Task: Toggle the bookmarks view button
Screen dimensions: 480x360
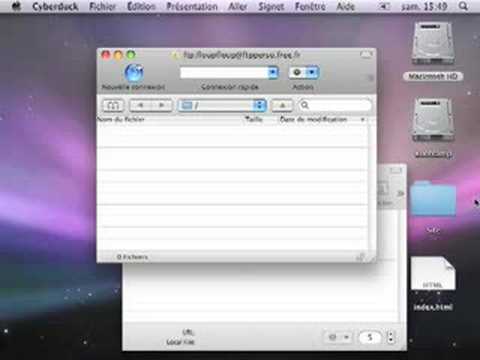Action: click(113, 106)
